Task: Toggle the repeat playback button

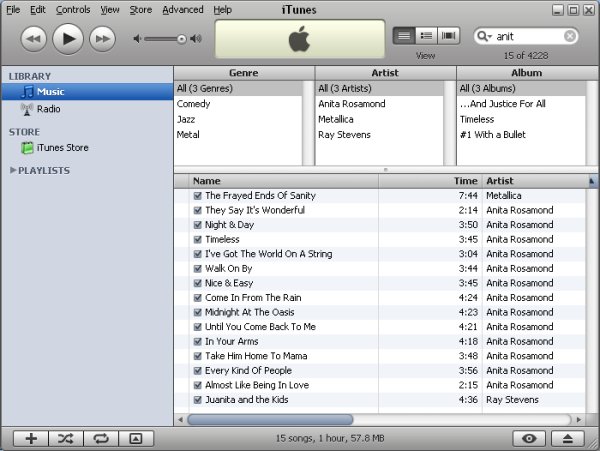Action: tap(101, 438)
